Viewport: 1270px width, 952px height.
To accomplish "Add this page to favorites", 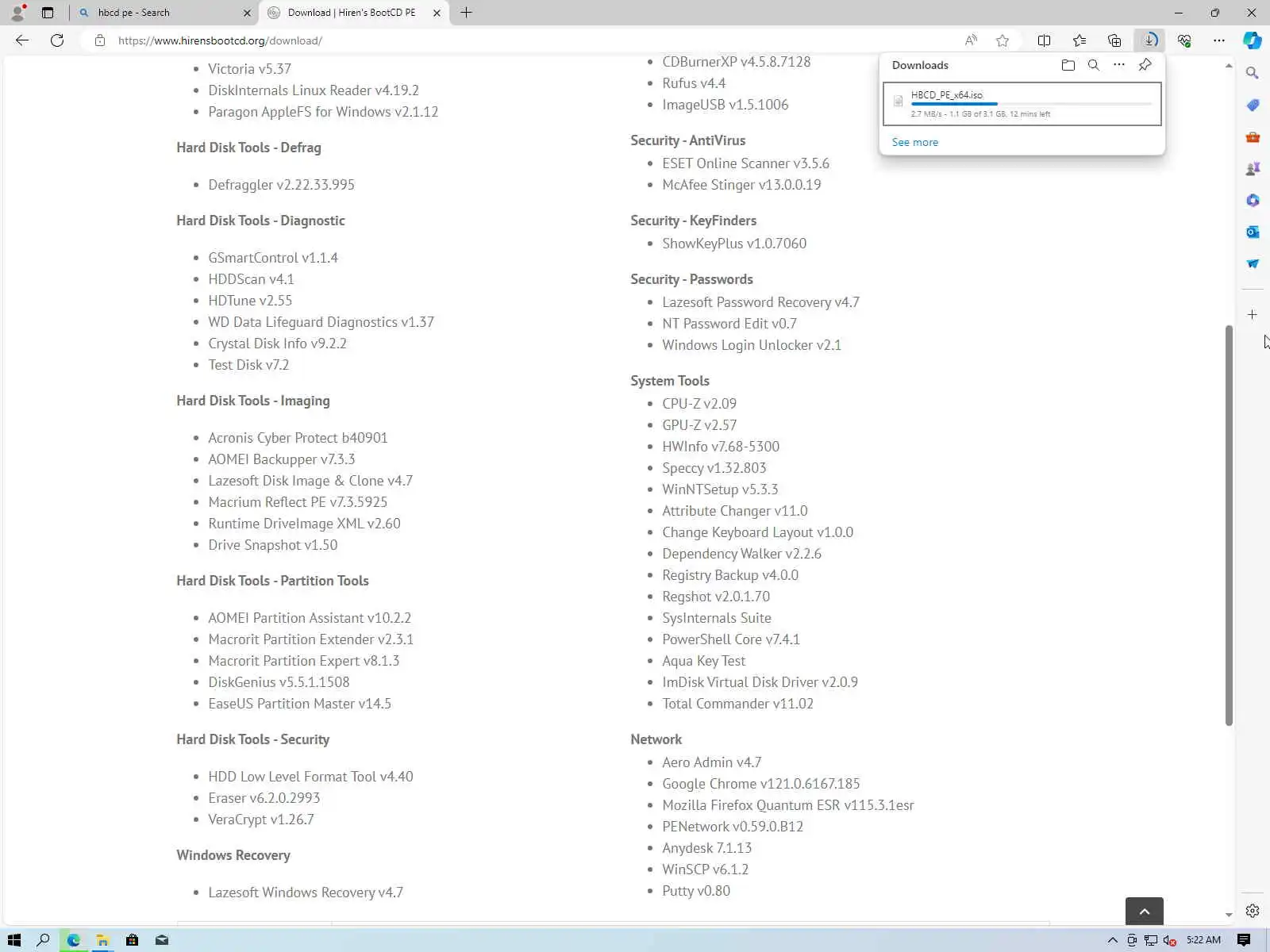I will [1003, 40].
